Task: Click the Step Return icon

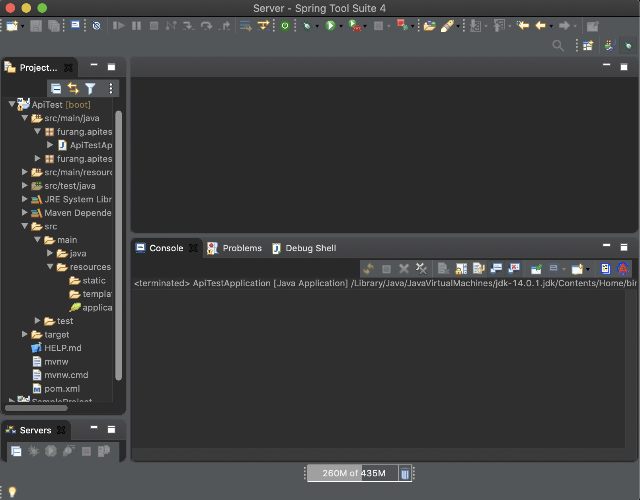Action: click(x=224, y=26)
